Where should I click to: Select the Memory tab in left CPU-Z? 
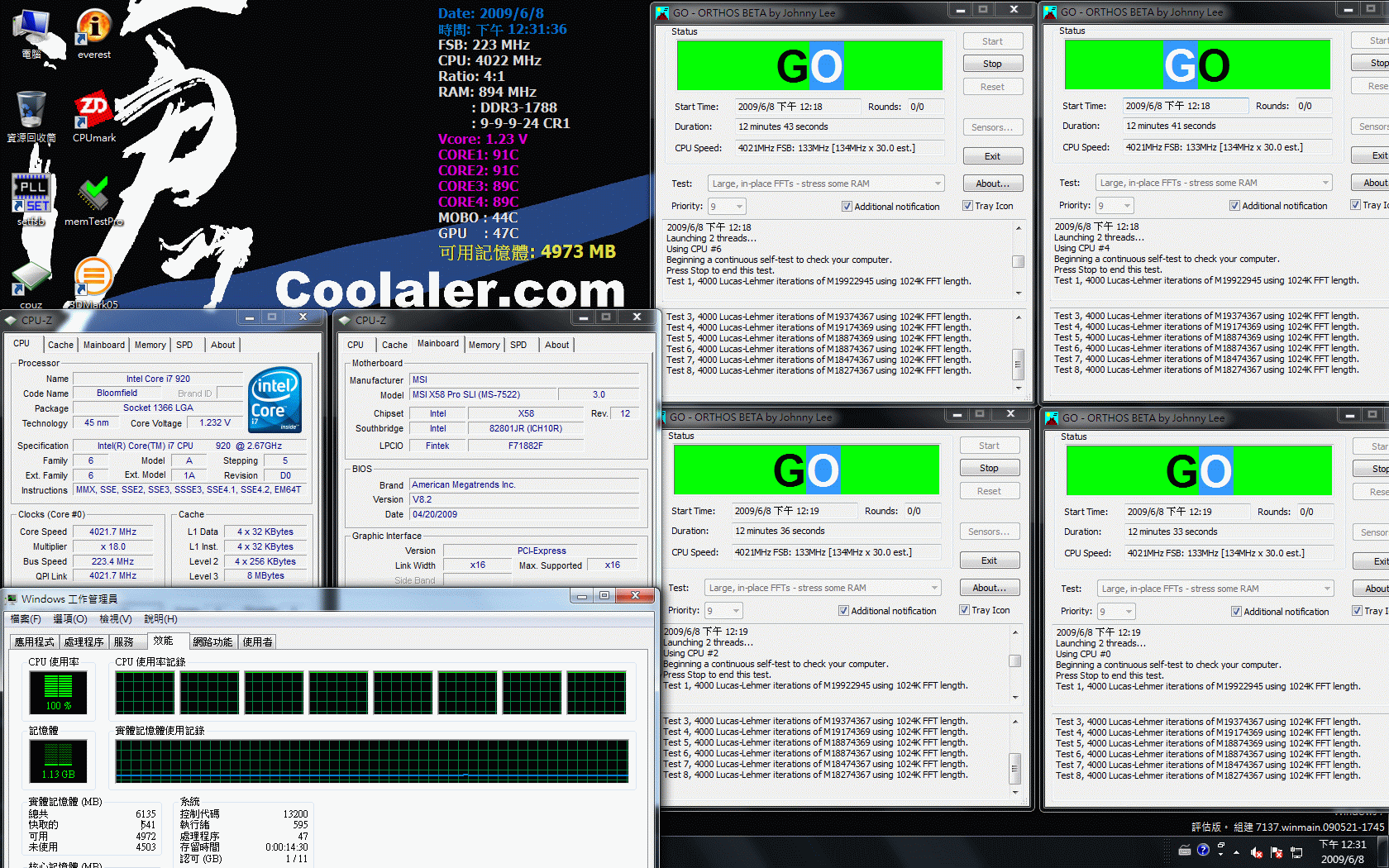pos(150,345)
